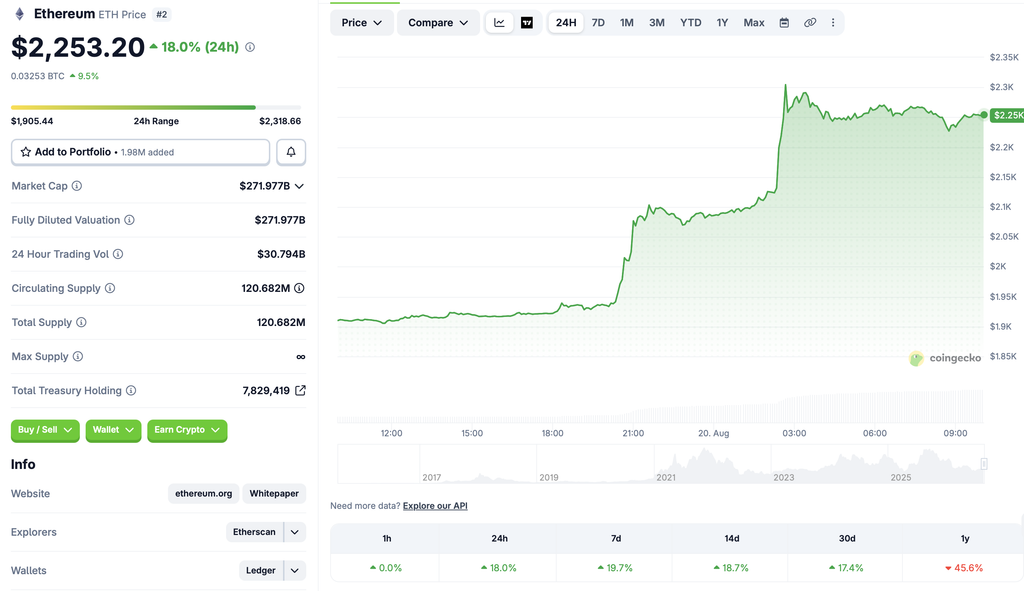Viewport: 1024px width, 591px height.
Task: Open the calendar date range icon
Action: (784, 23)
